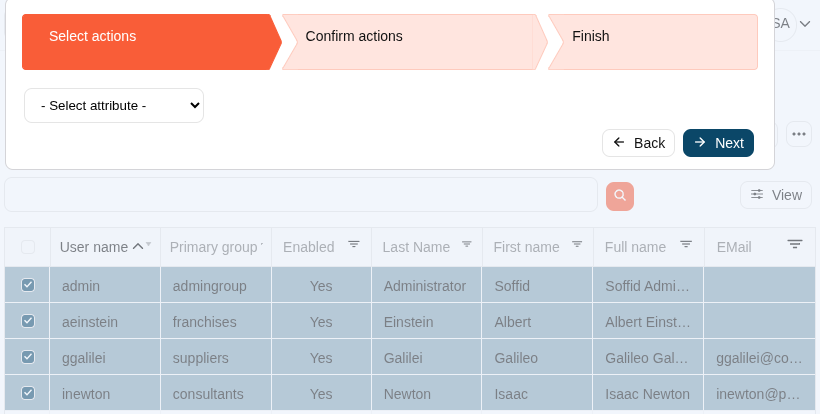Click the search text input field
820x414 pixels.
[x=300, y=195]
